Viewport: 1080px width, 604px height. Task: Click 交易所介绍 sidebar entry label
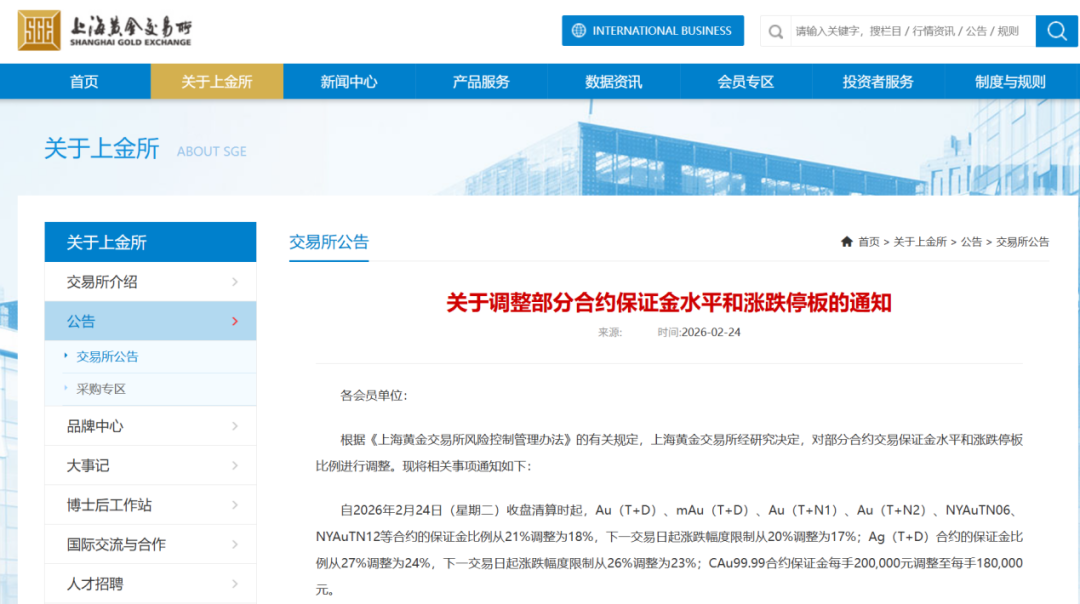pyautogui.click(x=102, y=282)
